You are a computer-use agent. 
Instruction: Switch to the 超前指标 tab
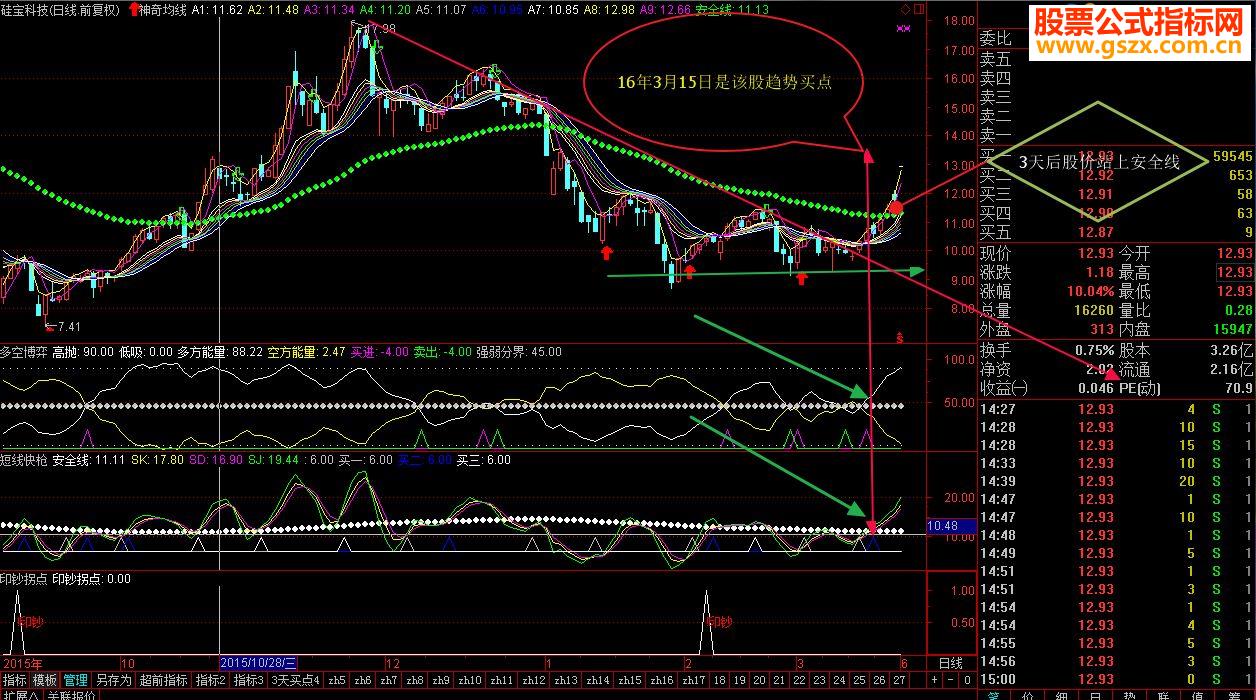pyautogui.click(x=164, y=680)
